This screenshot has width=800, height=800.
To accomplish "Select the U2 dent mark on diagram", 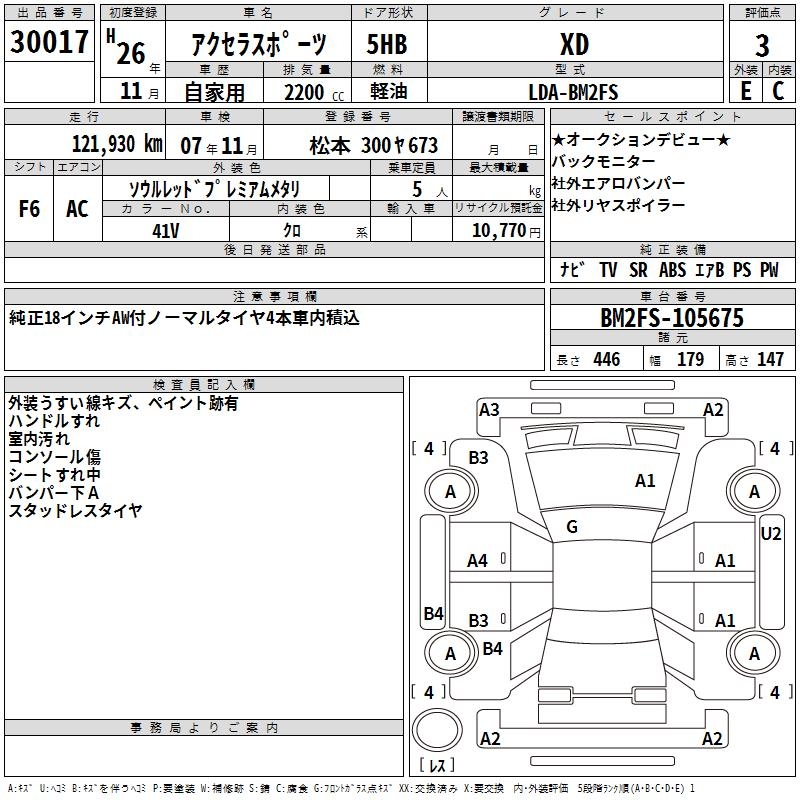I will pos(770,534).
